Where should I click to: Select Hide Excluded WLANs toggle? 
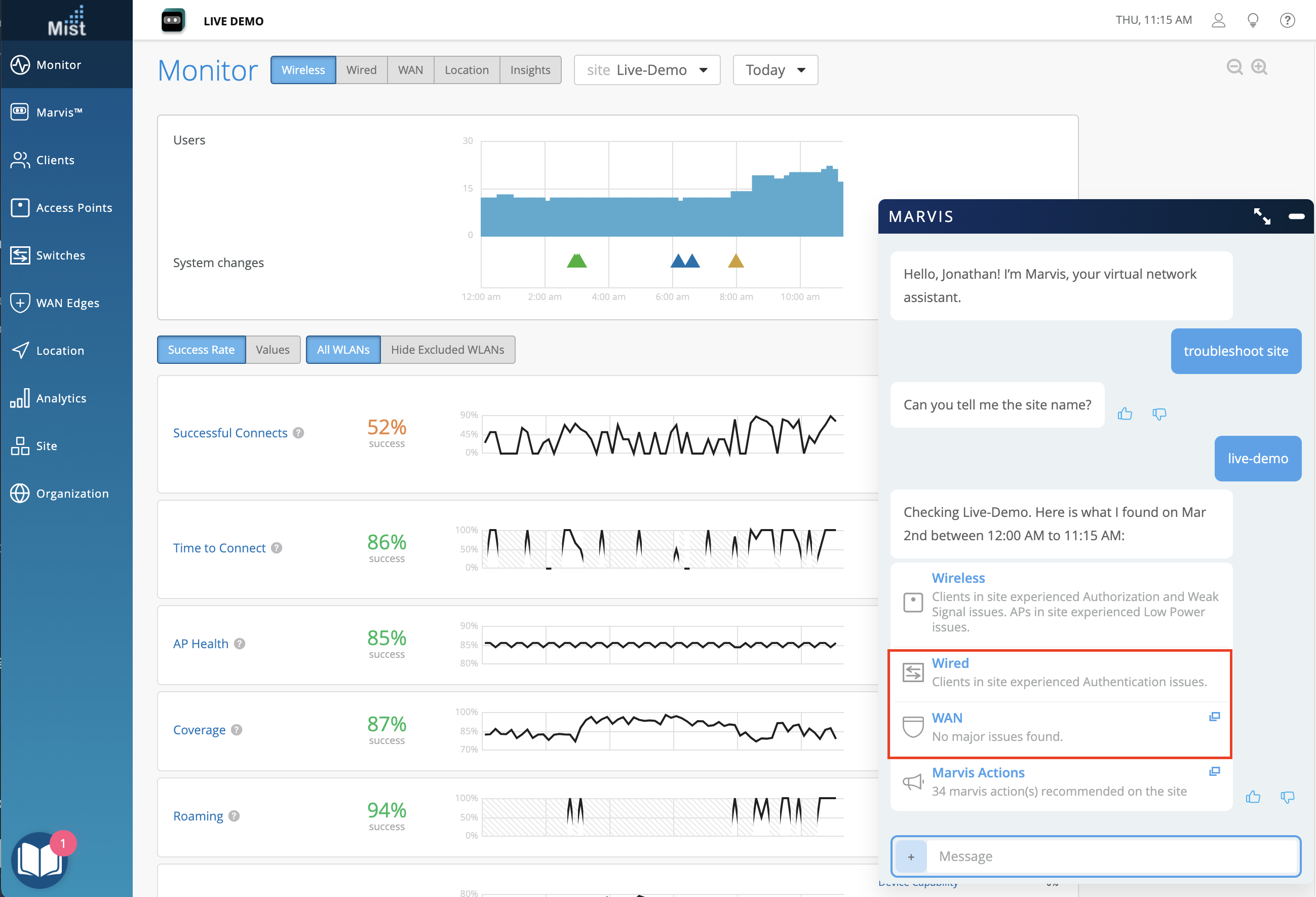(447, 350)
